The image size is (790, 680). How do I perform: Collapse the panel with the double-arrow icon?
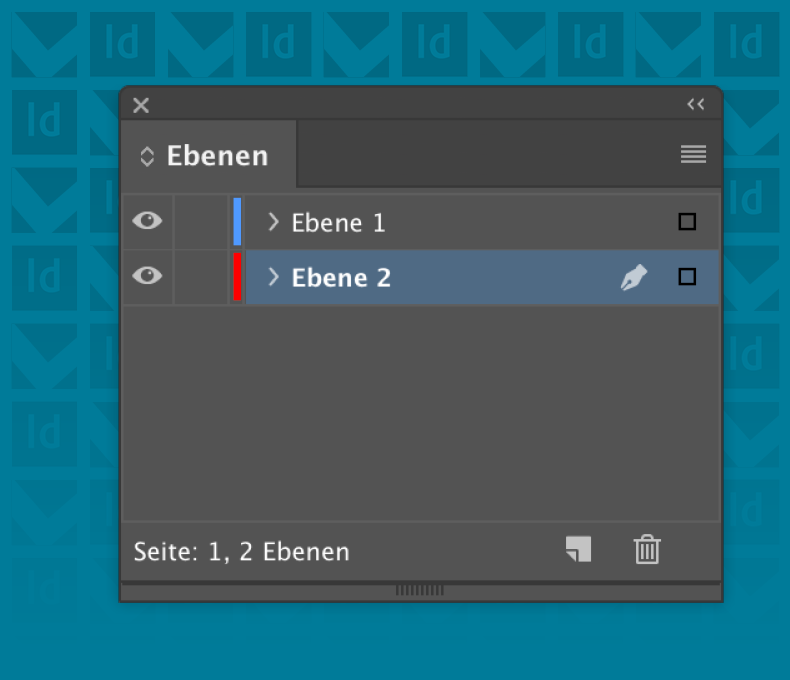click(x=696, y=104)
